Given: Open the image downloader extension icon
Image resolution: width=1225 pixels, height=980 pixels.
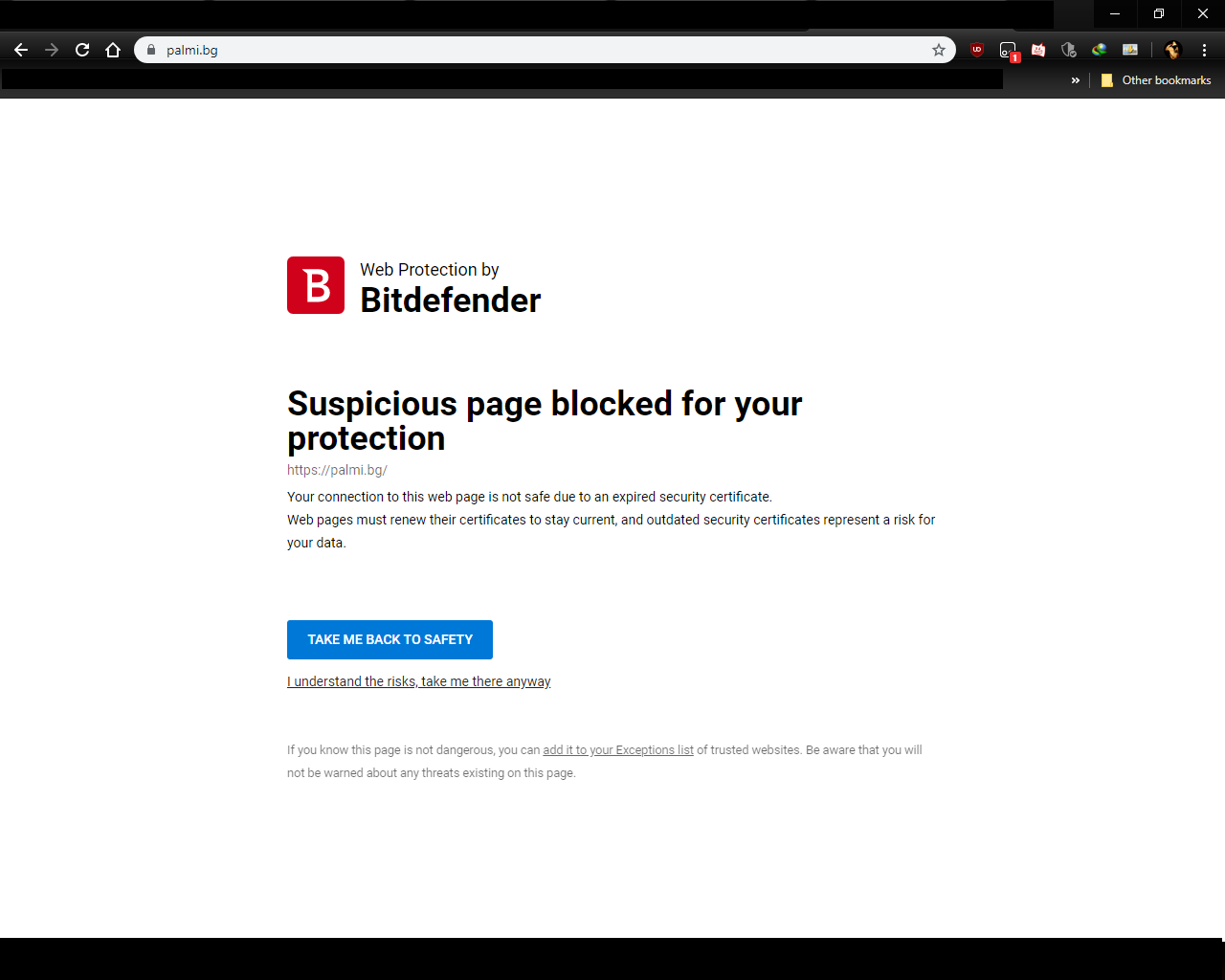Looking at the screenshot, I should click(1130, 50).
